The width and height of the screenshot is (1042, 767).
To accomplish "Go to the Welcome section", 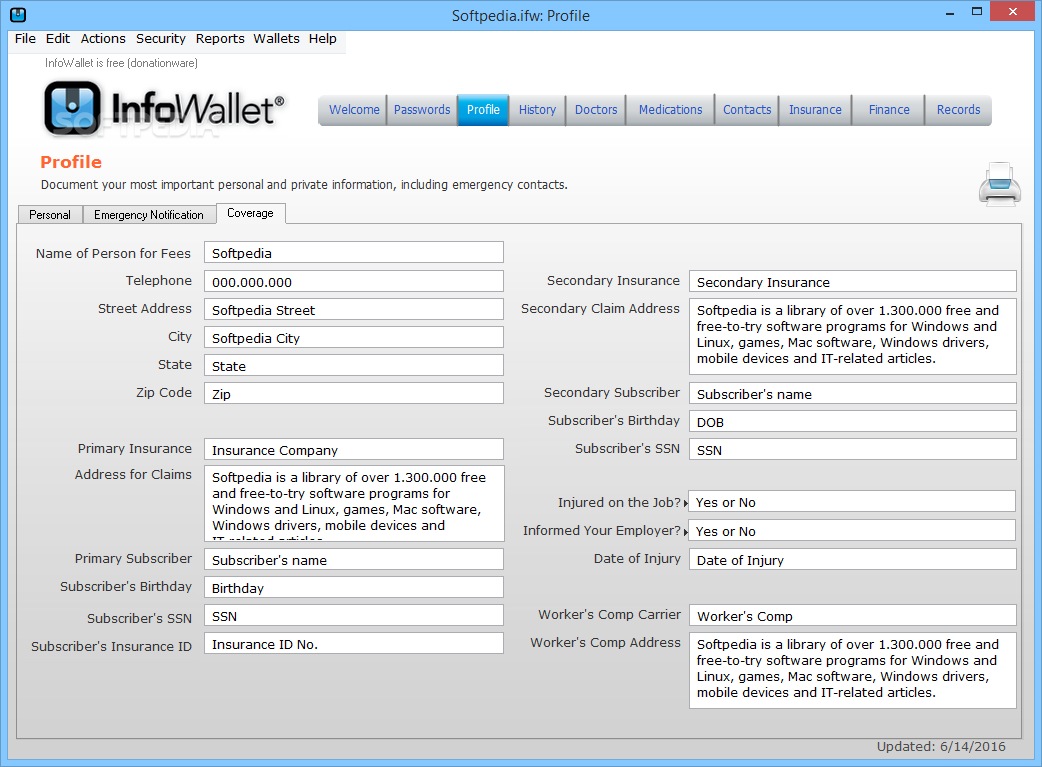I will (354, 110).
